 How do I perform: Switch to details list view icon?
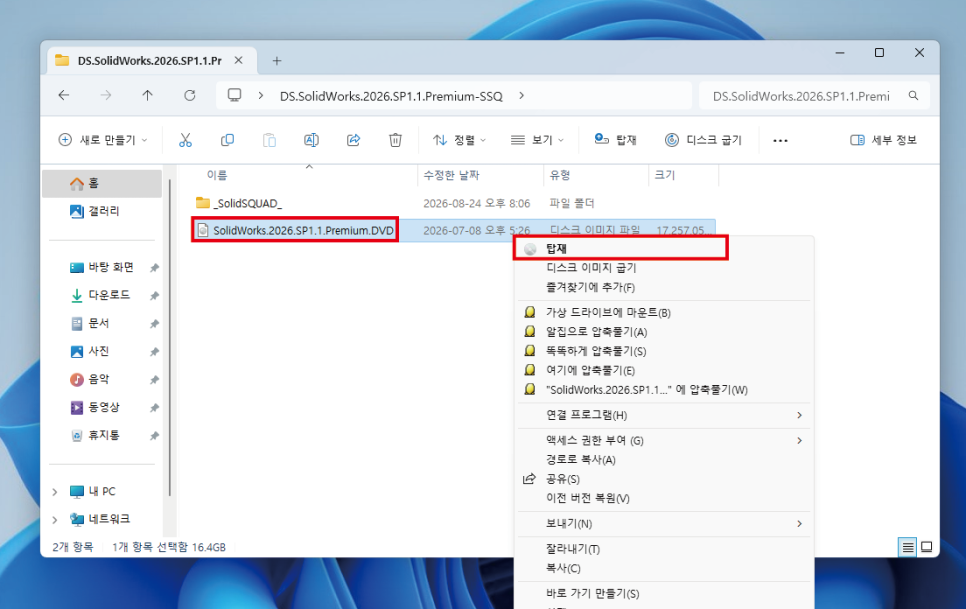(907, 547)
